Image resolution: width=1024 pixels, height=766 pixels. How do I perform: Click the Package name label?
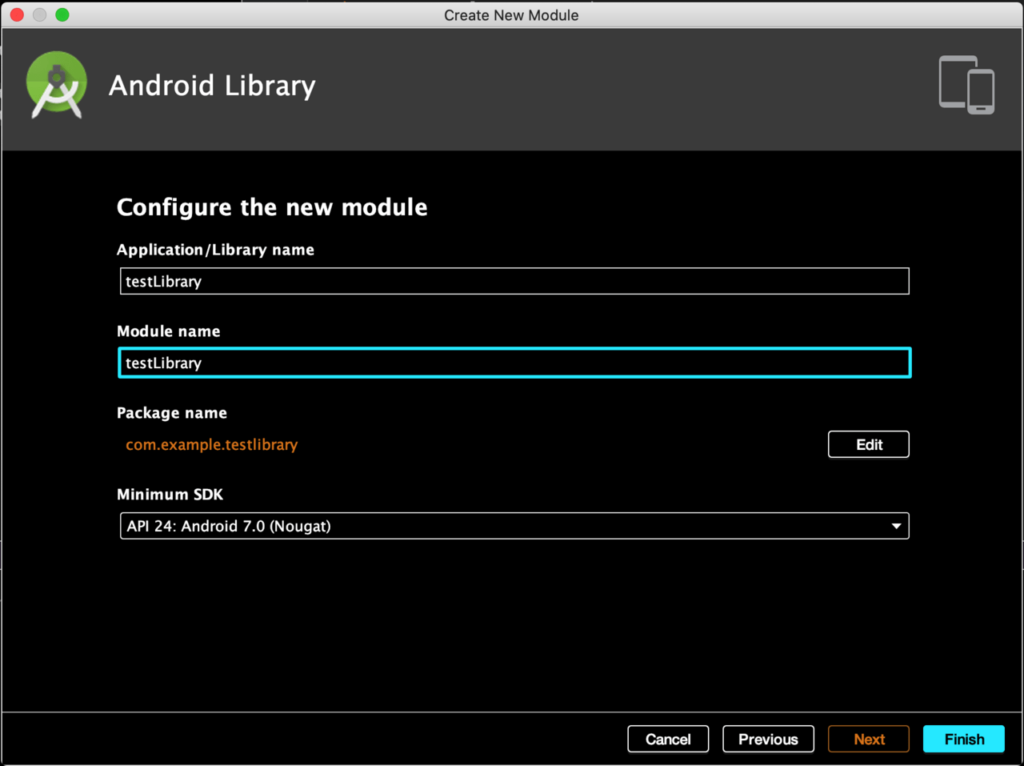point(172,413)
